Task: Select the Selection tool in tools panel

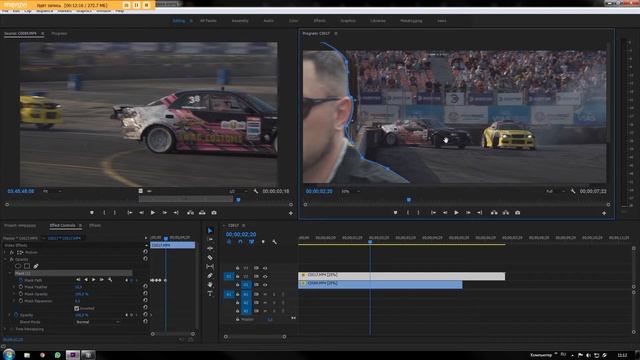Action: [x=210, y=231]
